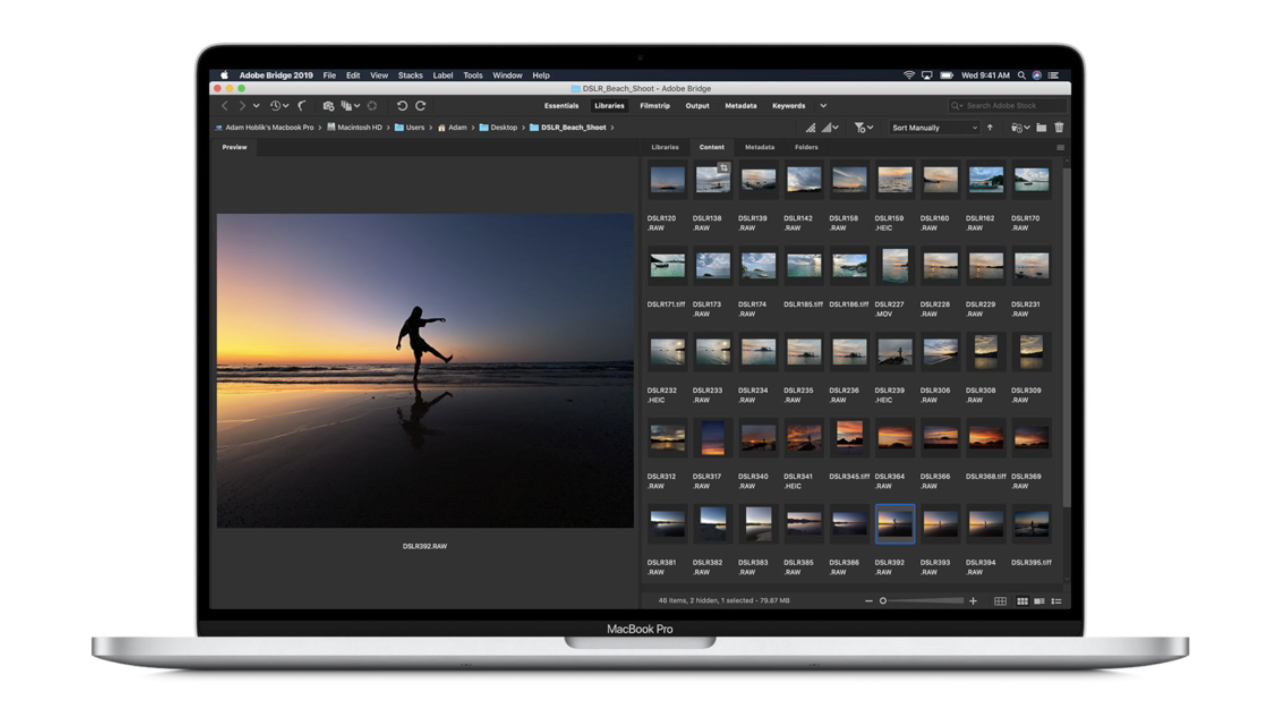Open the Libraries panel tab
Screen dimensions: 1270x714
click(665, 147)
